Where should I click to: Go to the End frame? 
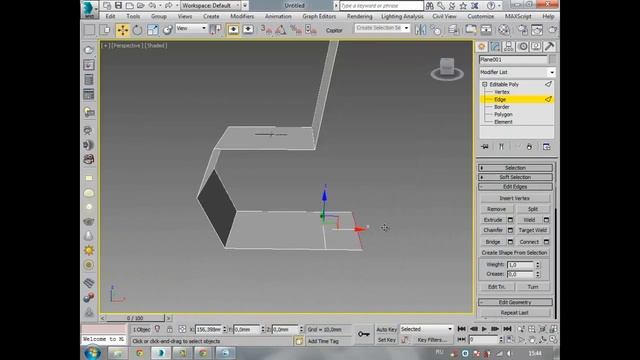507,329
